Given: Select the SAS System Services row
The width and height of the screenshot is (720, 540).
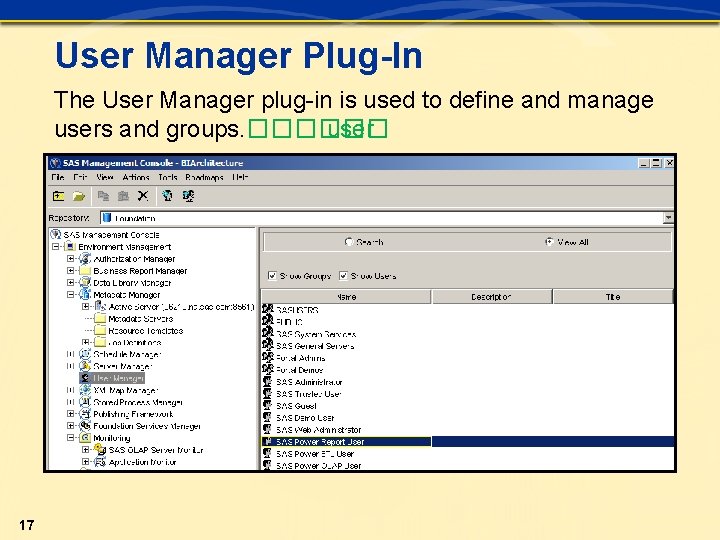Looking at the screenshot, I should click(x=467, y=334).
